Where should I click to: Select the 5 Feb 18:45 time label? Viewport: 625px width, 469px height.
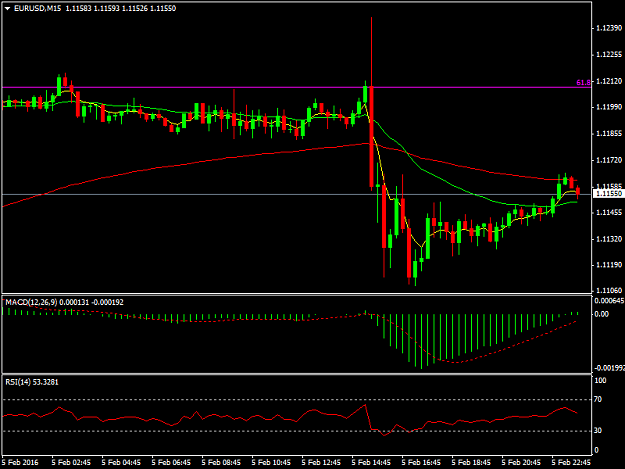coord(471,463)
